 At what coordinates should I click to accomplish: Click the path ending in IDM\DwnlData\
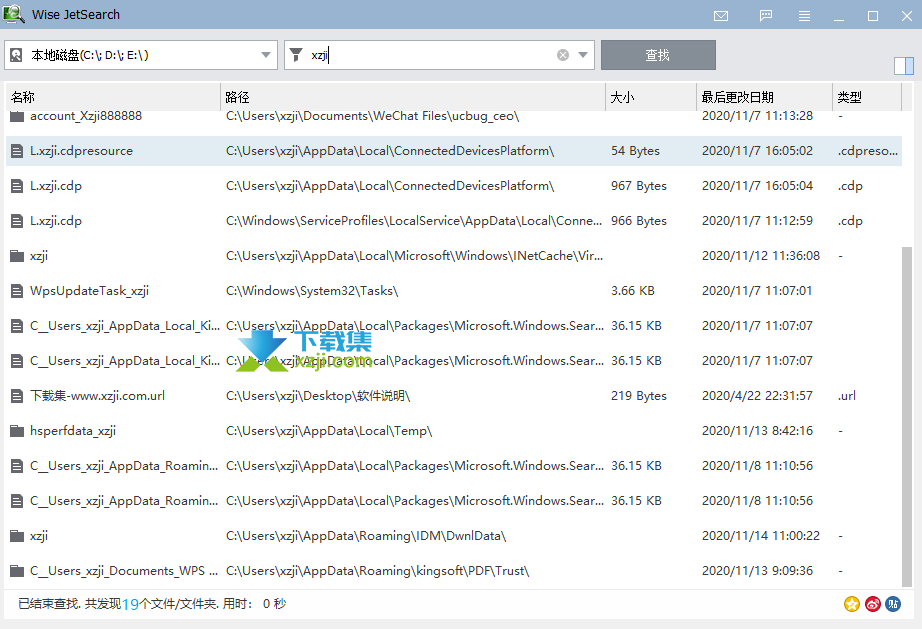click(366, 536)
